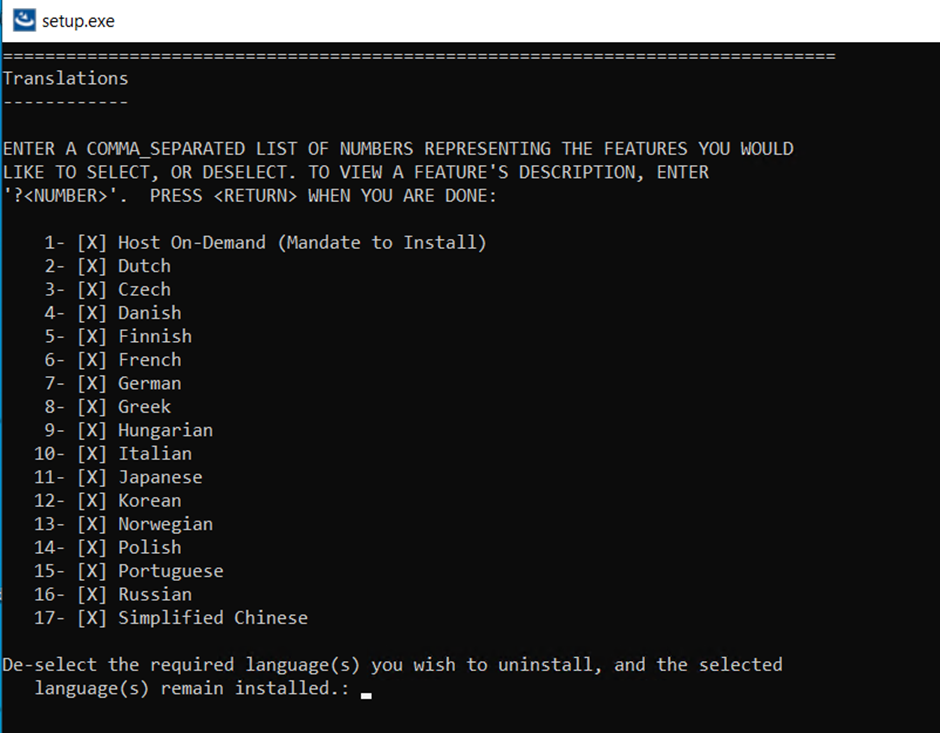Click the setup.exe icon in title bar
The width and height of the screenshot is (940, 733).
pyautogui.click(x=24, y=20)
